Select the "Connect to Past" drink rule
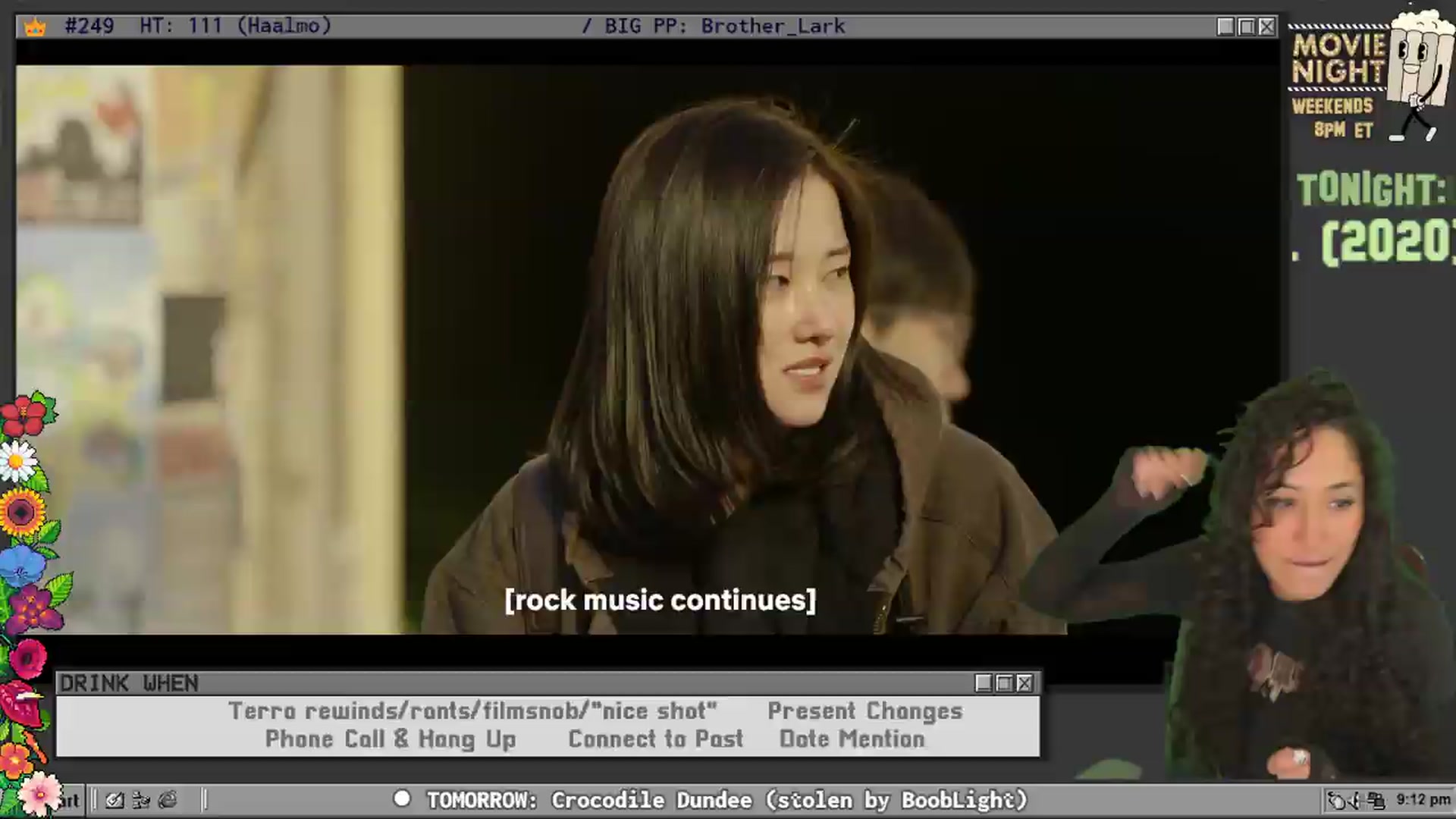Screen dimensions: 1456x819 coord(656,739)
